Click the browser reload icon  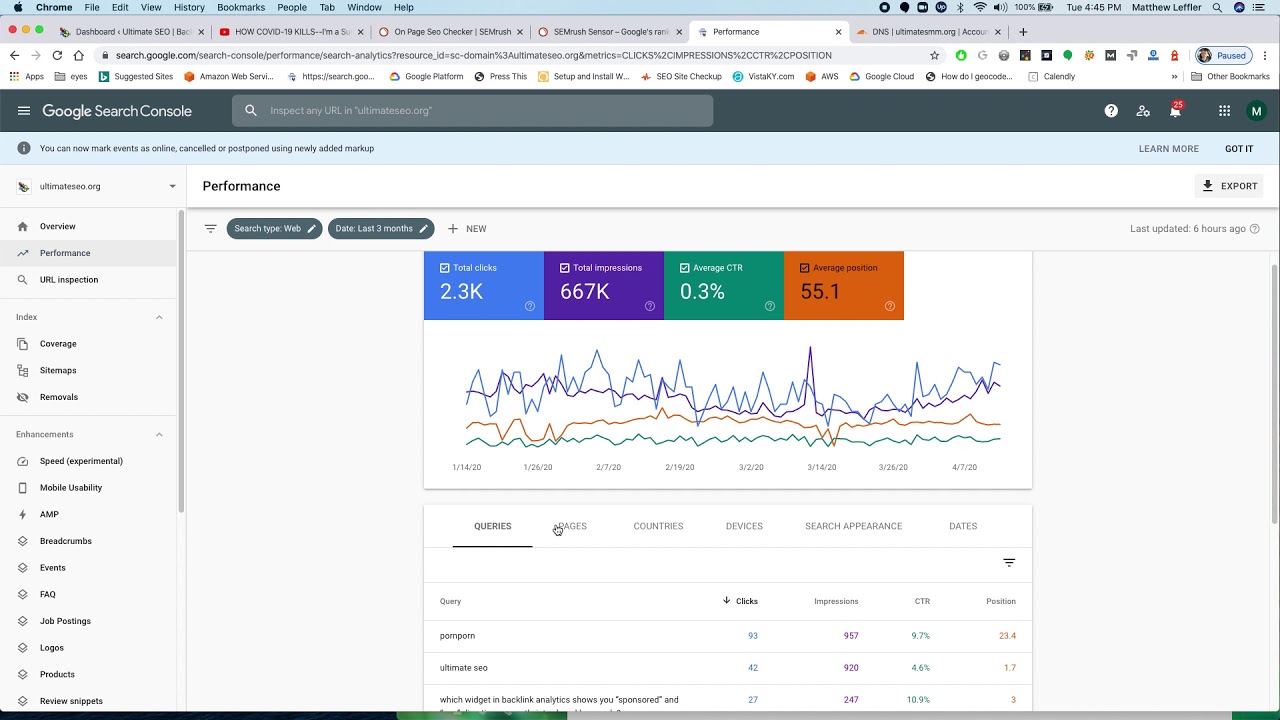coord(57,55)
